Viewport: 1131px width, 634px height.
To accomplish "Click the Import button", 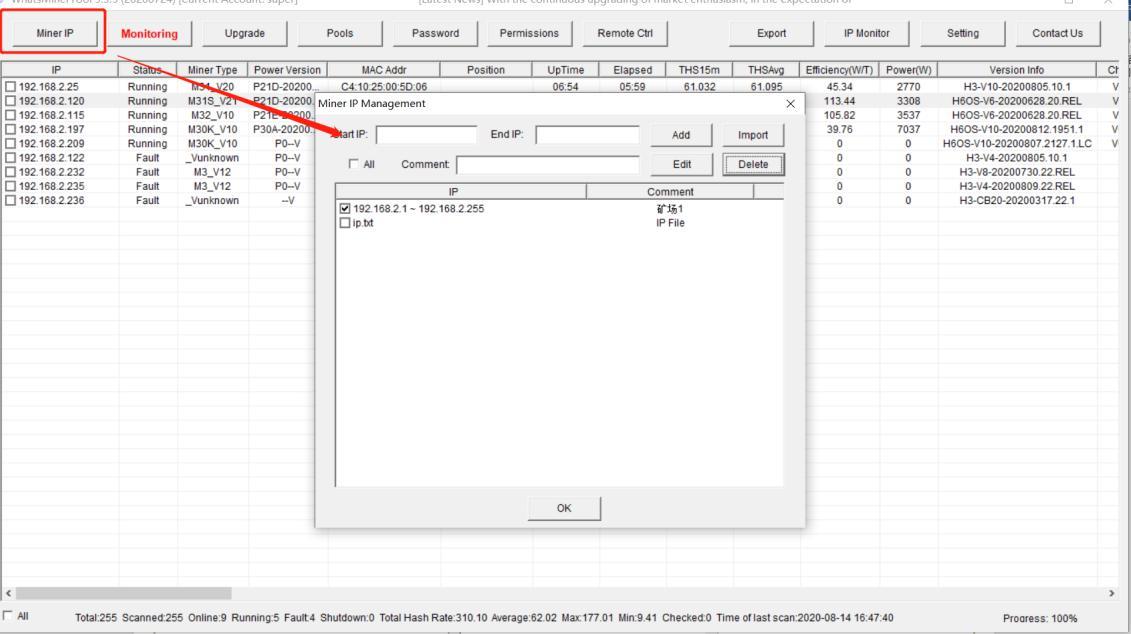I will 753,136.
